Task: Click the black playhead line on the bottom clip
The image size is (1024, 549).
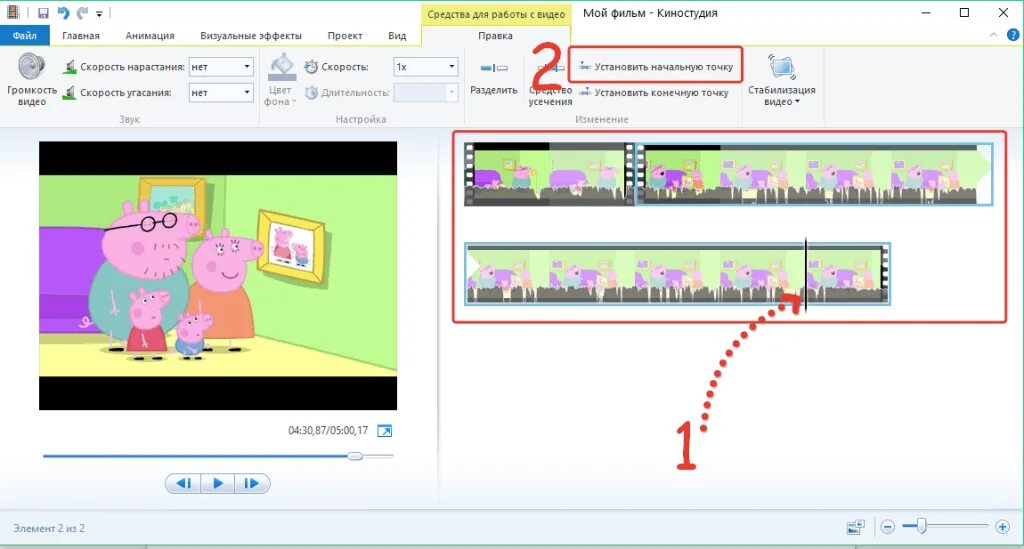Action: 806,274
